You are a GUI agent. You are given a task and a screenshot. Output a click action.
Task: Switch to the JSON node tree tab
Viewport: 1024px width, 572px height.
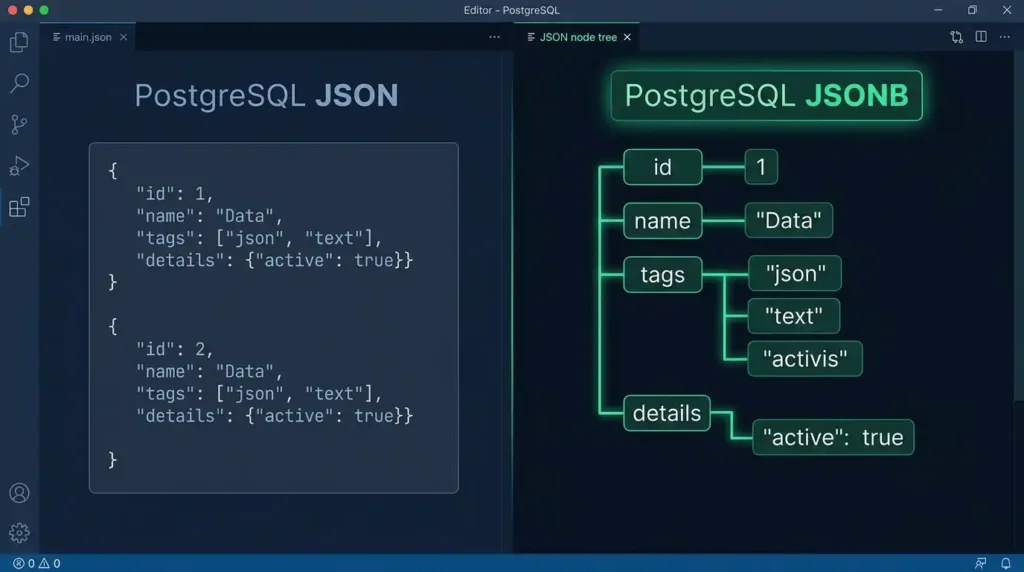[577, 37]
